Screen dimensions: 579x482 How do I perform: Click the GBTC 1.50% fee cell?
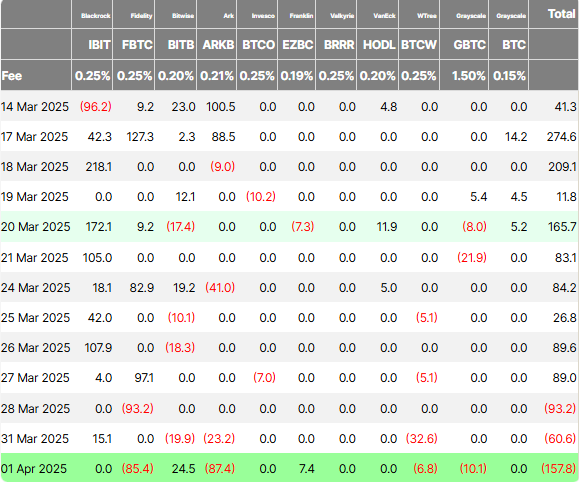(468, 76)
